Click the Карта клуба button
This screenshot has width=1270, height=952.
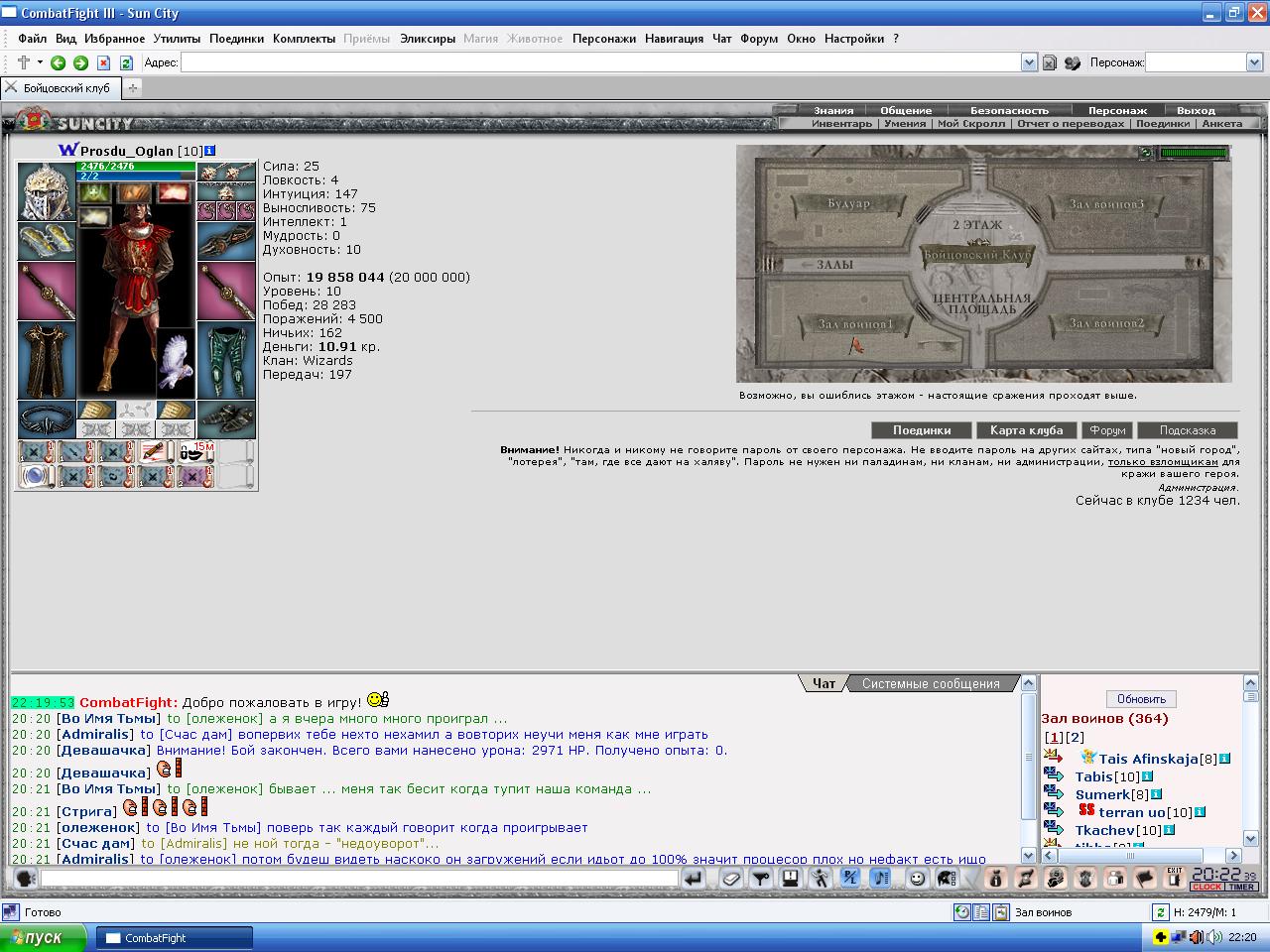pyautogui.click(x=1026, y=430)
